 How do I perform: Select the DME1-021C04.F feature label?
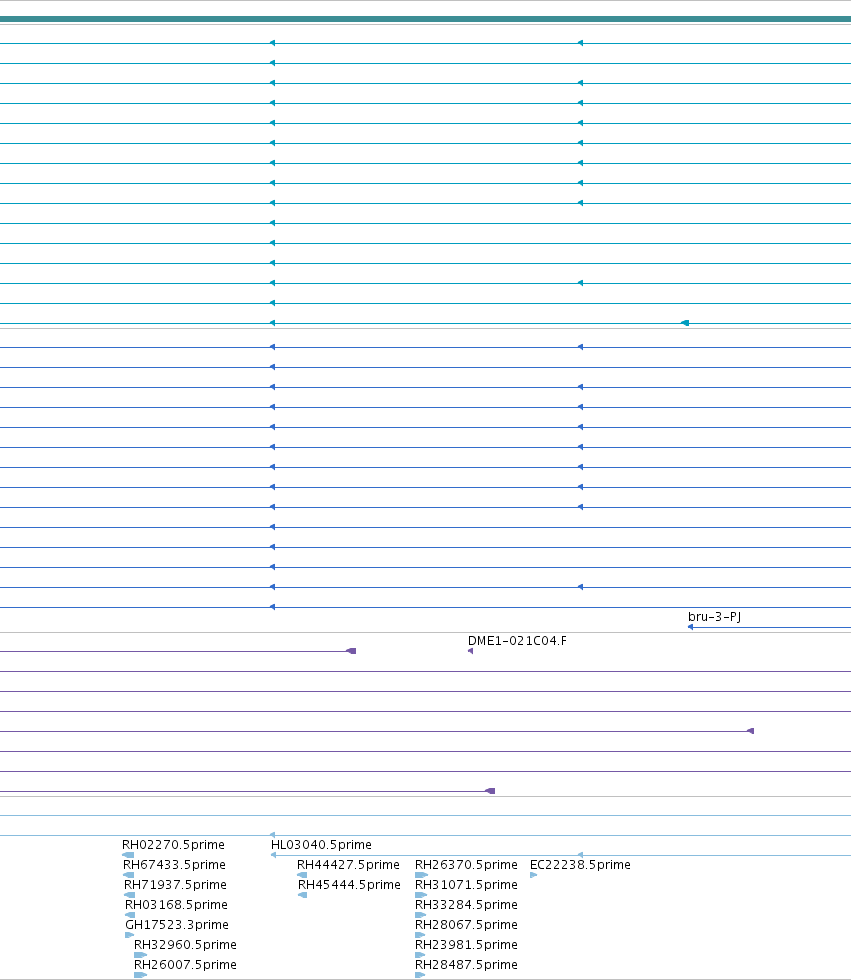coord(517,641)
